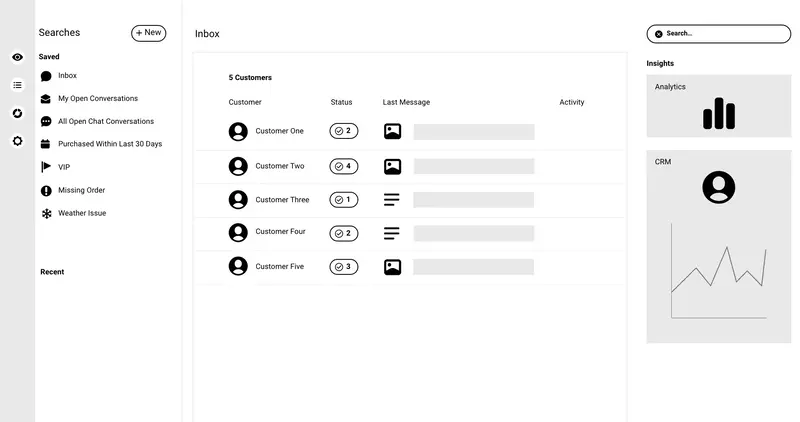Toggle Customer One's status badge showing 2
800x422 pixels.
click(x=344, y=131)
